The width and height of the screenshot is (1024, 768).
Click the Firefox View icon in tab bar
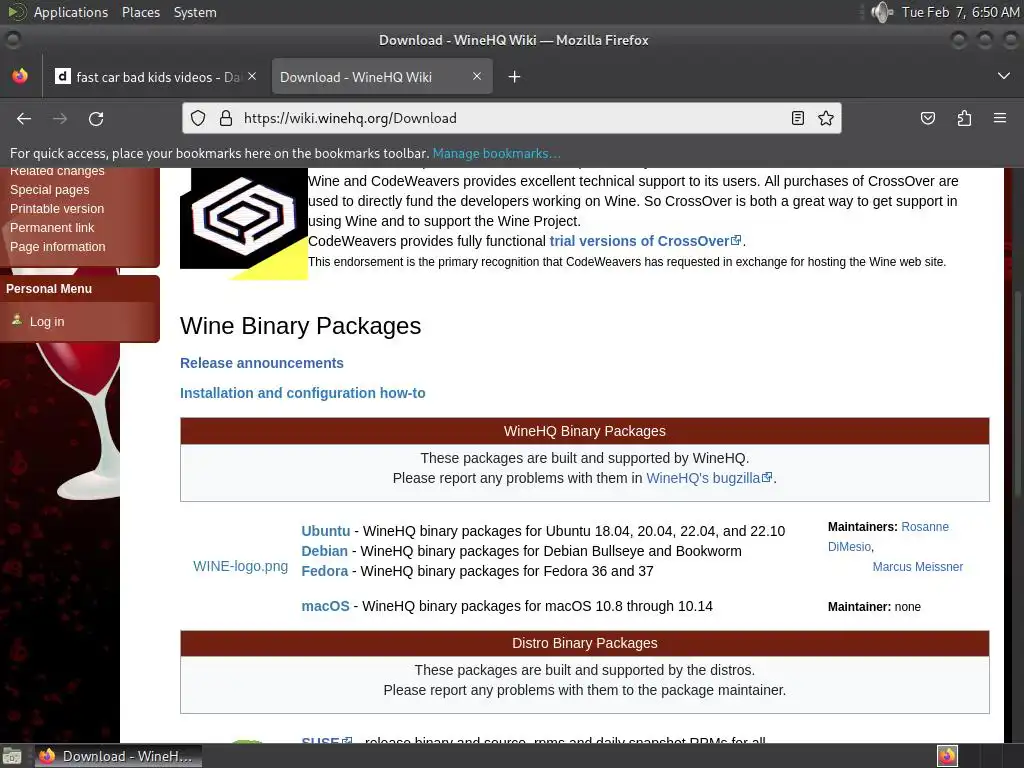[x=20, y=76]
